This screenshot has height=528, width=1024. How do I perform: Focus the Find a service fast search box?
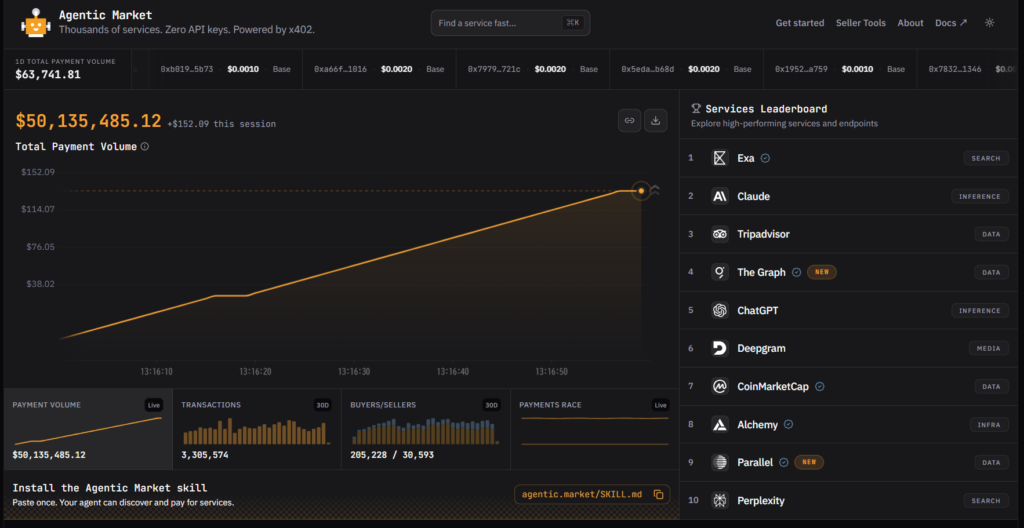[x=510, y=23]
